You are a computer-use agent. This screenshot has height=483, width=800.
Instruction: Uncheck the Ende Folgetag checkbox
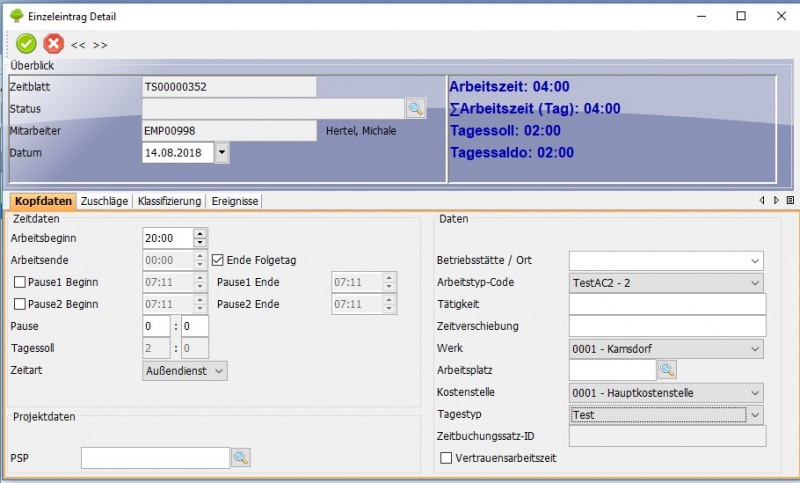click(218, 260)
